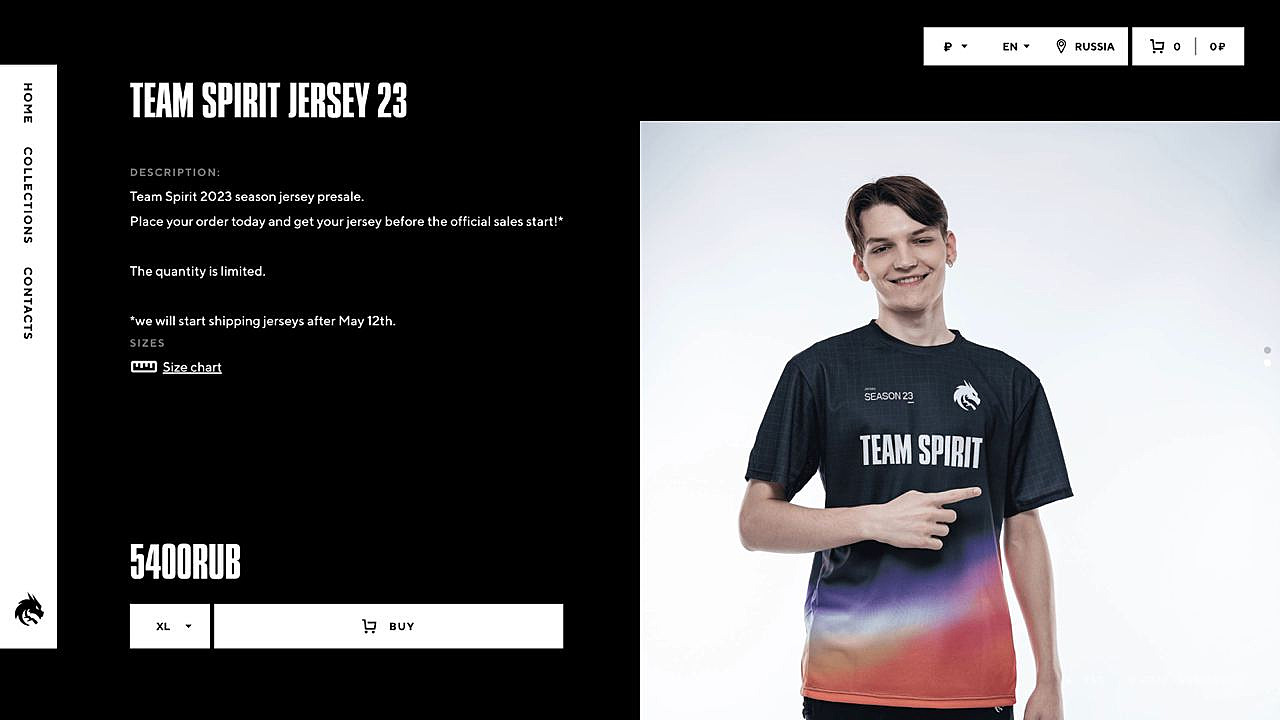This screenshot has width=1280, height=720.
Task: Select second image slider dot
Action: (x=1267, y=363)
